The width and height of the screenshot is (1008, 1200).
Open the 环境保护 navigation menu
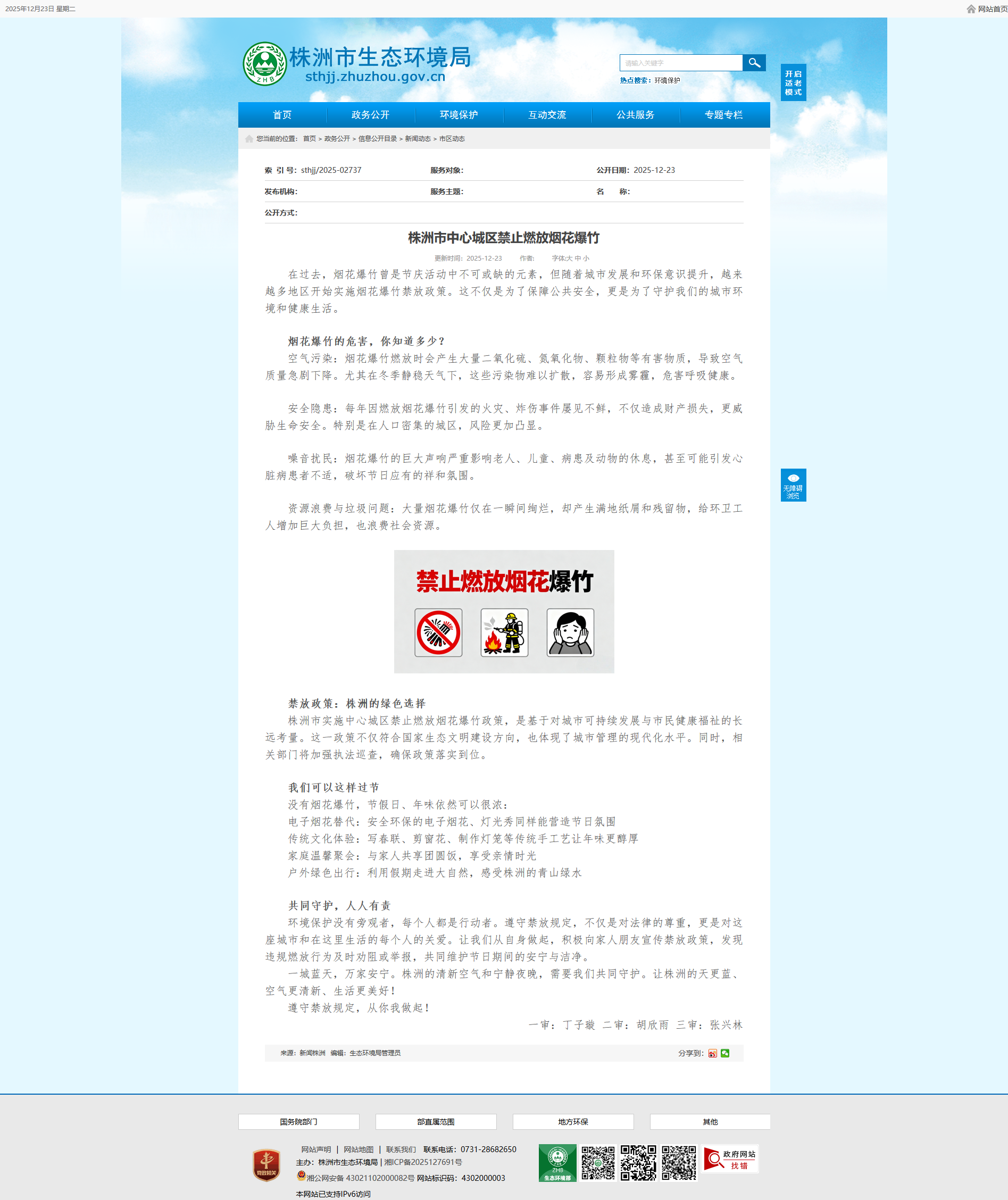[x=459, y=115]
